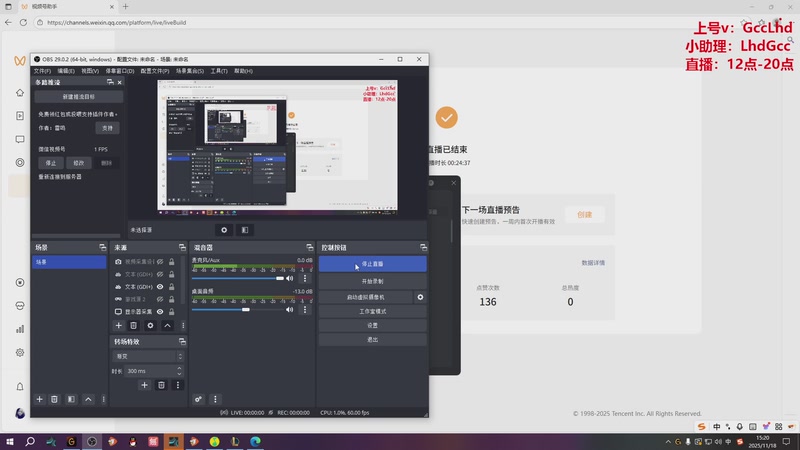The width and height of the screenshot is (800, 450).
Task: Add a transition with plus icon in 转场特效 panel
Action: (144, 385)
